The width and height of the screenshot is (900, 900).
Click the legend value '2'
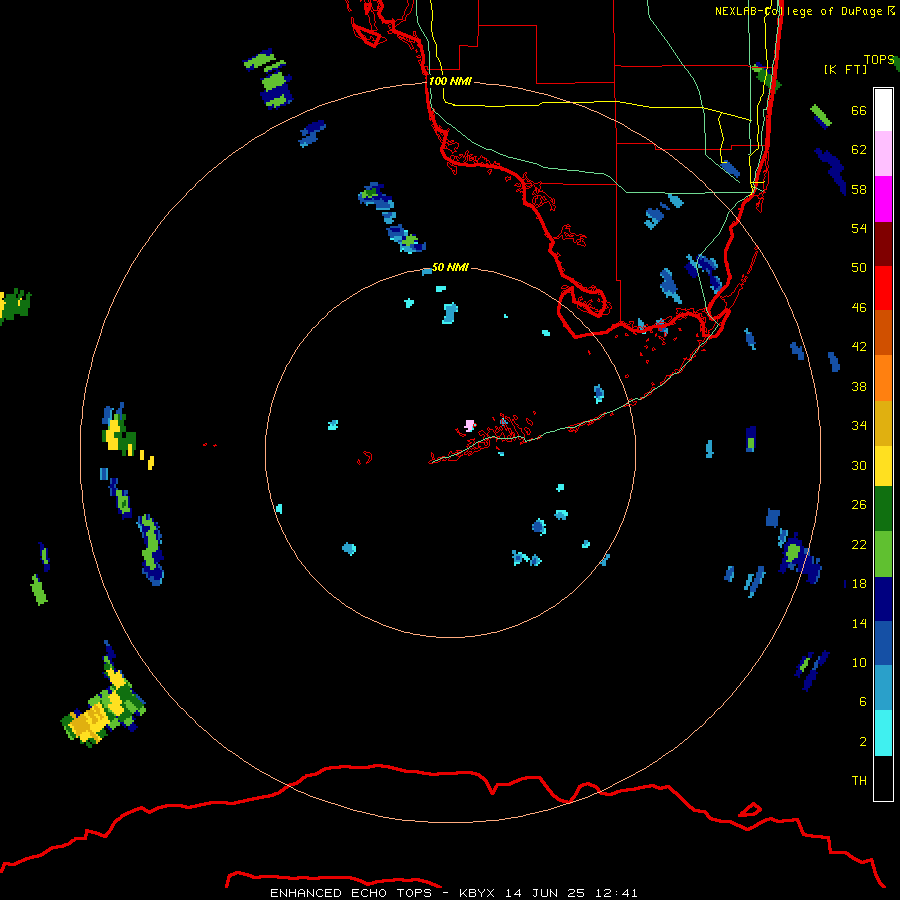point(863,742)
